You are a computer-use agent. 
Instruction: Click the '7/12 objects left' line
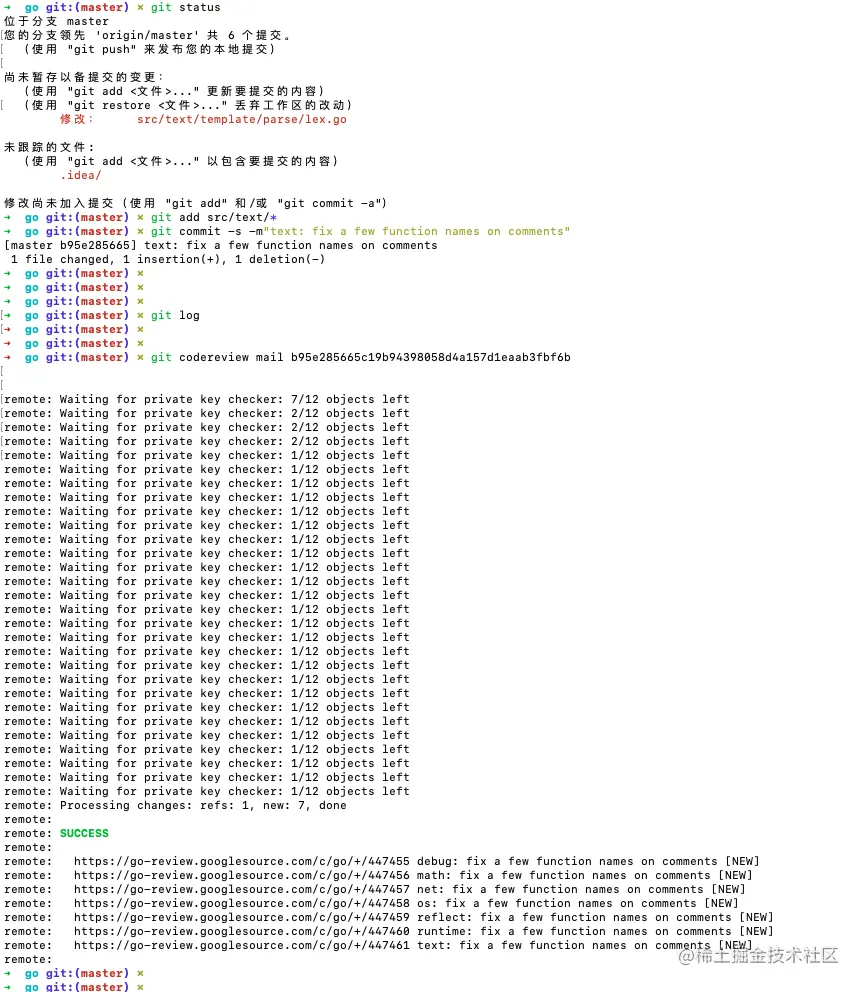[207, 399]
